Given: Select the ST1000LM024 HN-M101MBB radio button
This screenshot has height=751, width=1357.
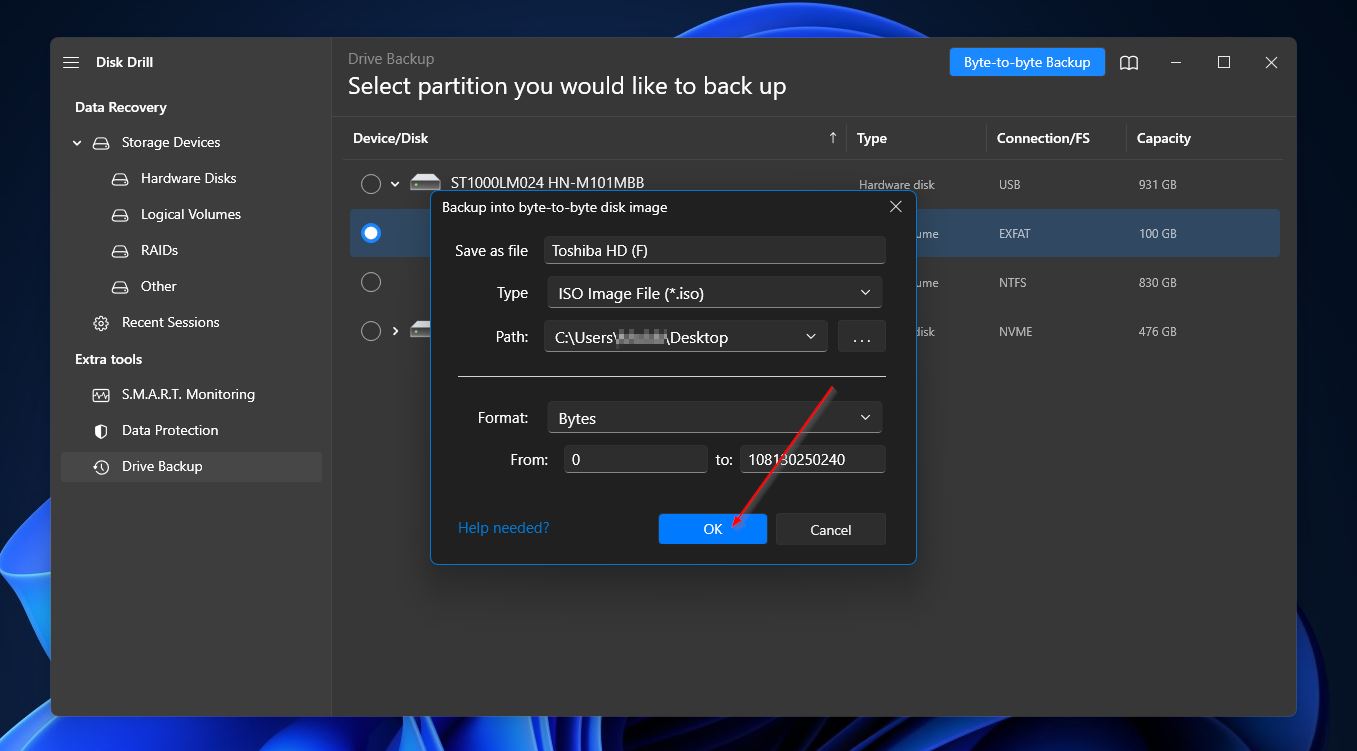Looking at the screenshot, I should [x=371, y=184].
